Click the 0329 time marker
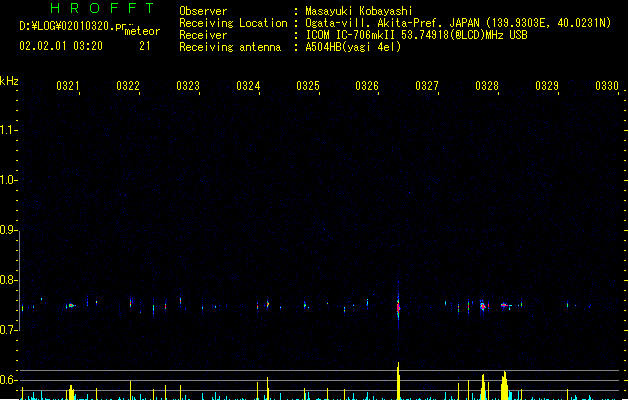The height and width of the screenshot is (400, 629). tap(546, 85)
